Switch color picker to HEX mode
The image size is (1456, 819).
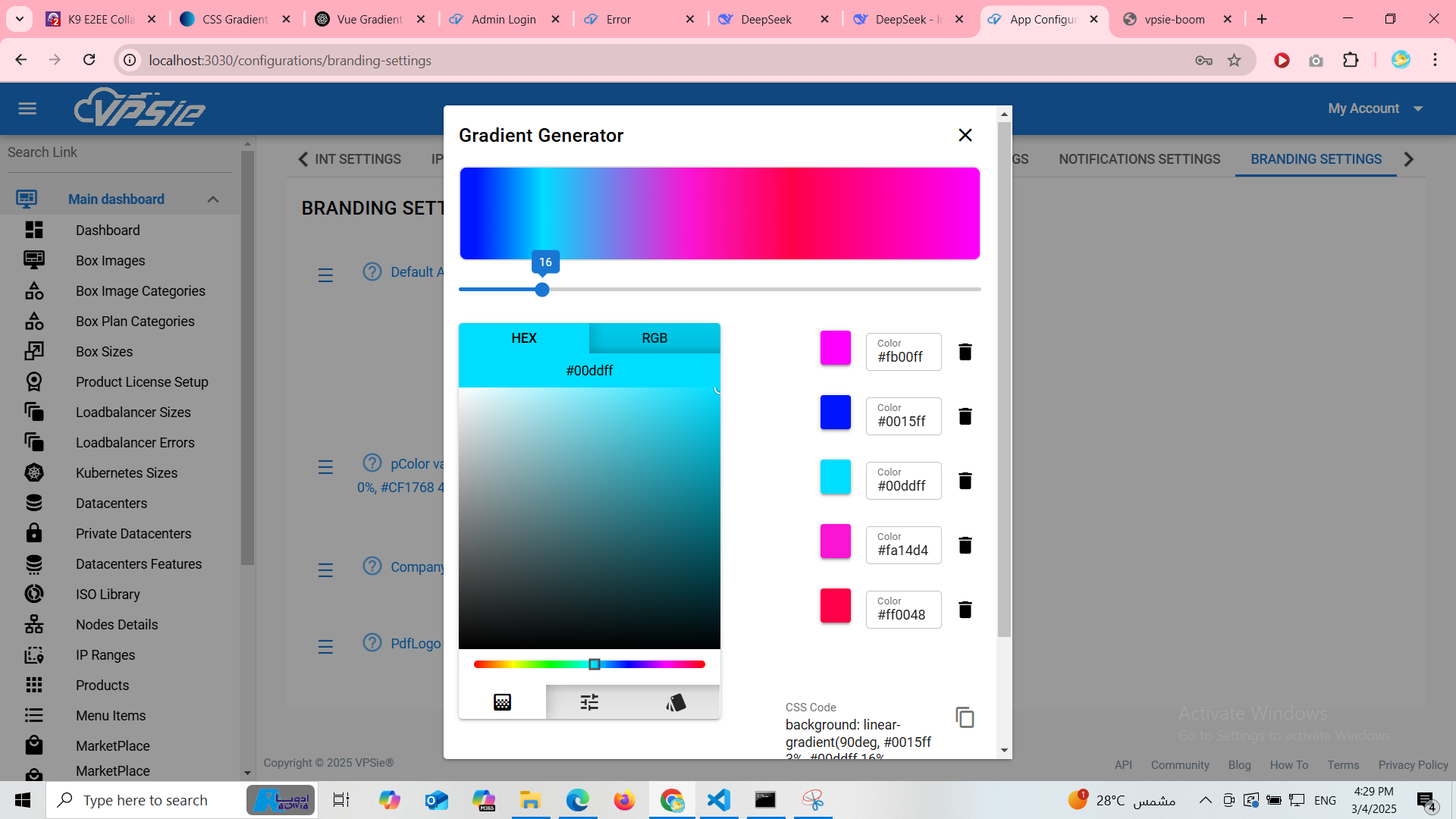coord(524,338)
